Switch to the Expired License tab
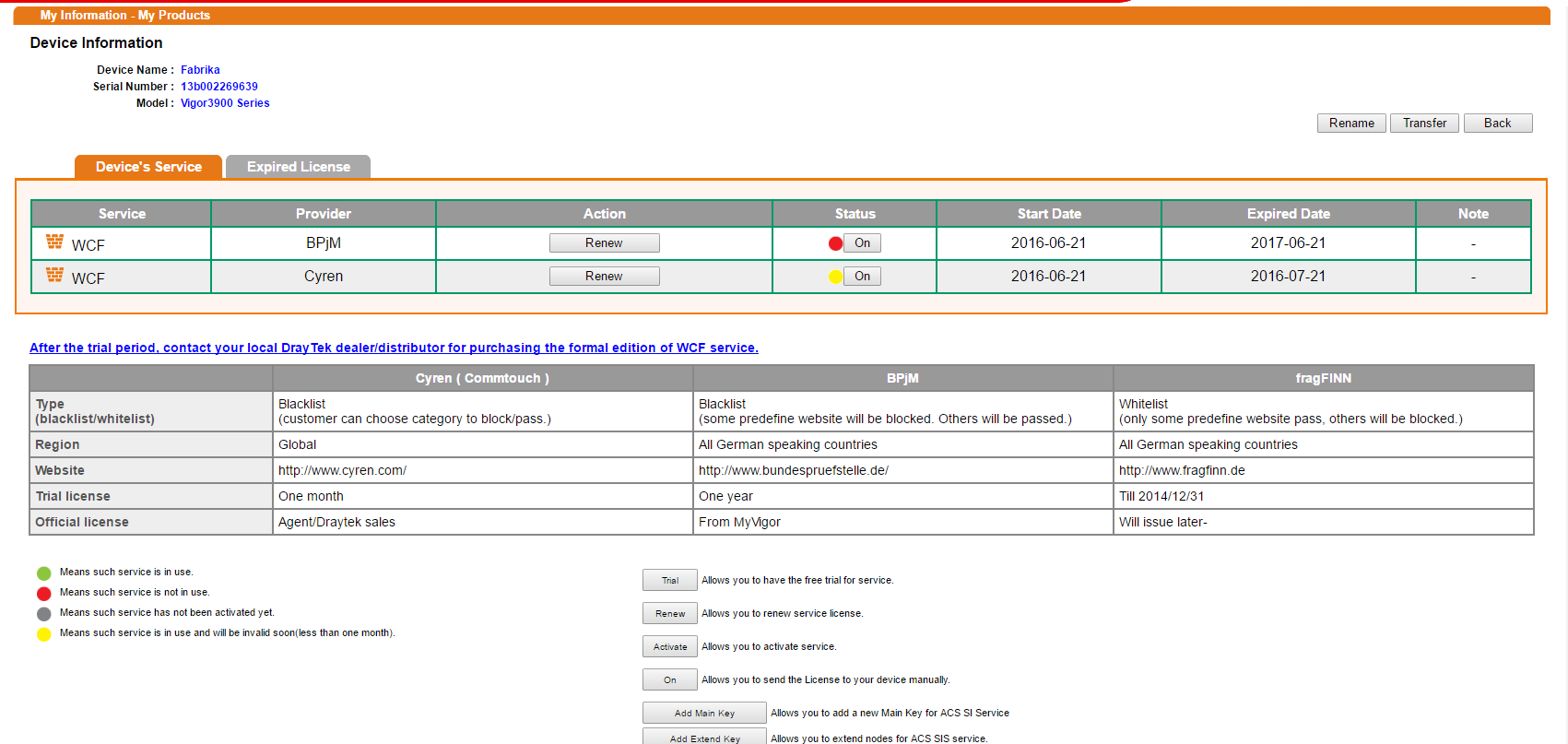The height and width of the screenshot is (744, 1568). [298, 167]
